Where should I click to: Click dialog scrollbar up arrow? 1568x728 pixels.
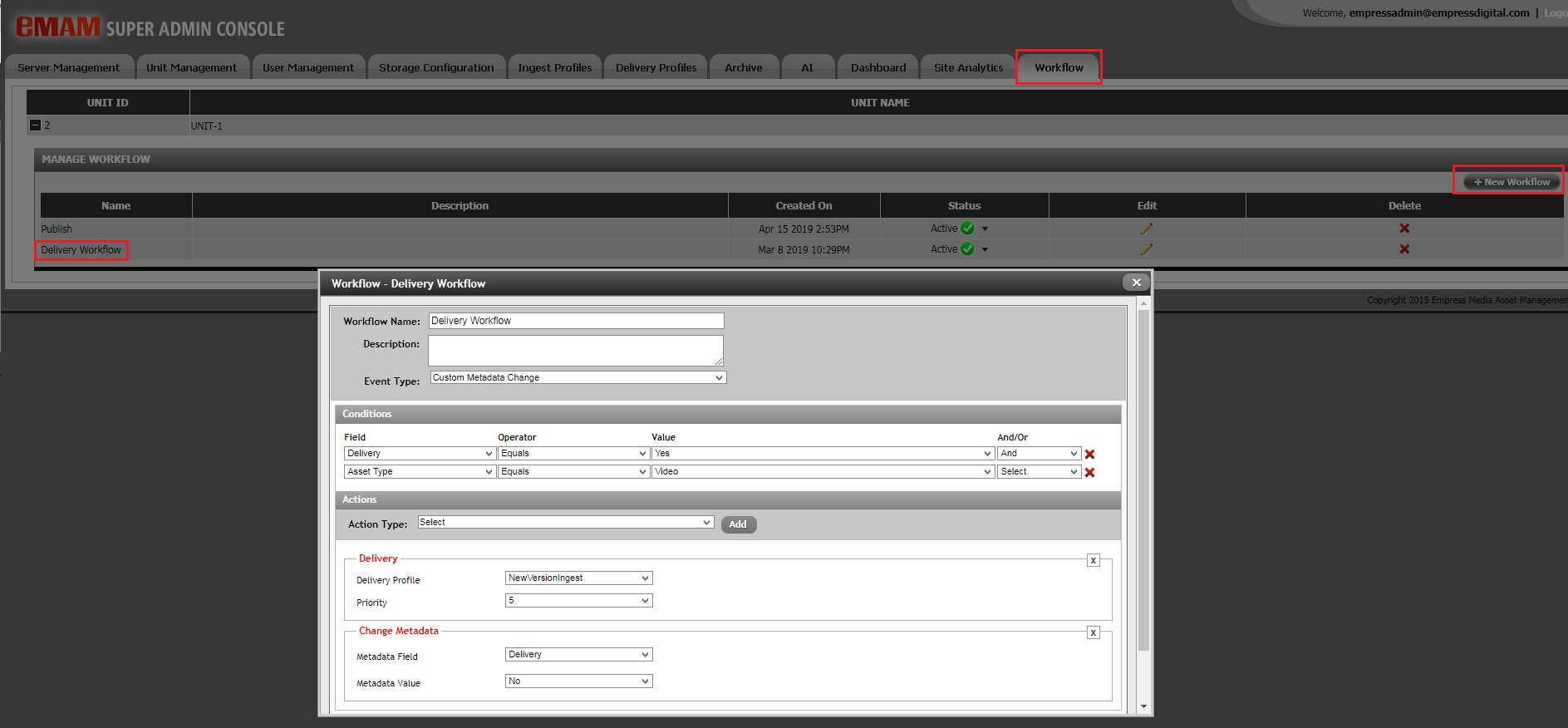(x=1143, y=304)
